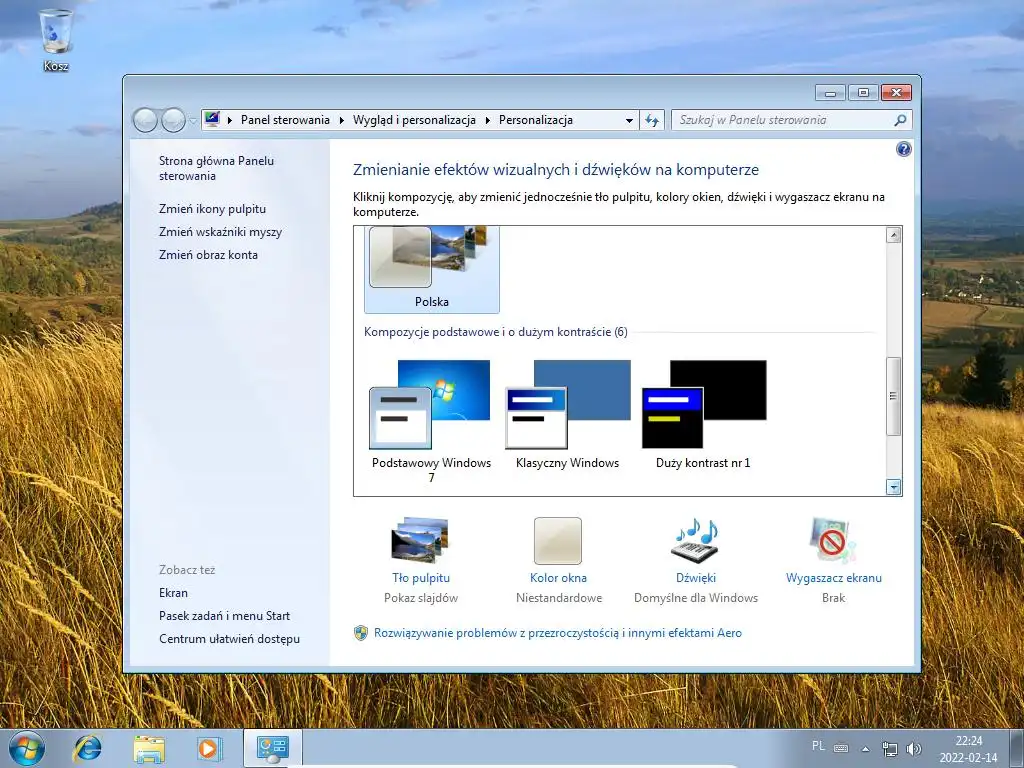
Task: Open Help via the blue question mark
Action: 903,150
